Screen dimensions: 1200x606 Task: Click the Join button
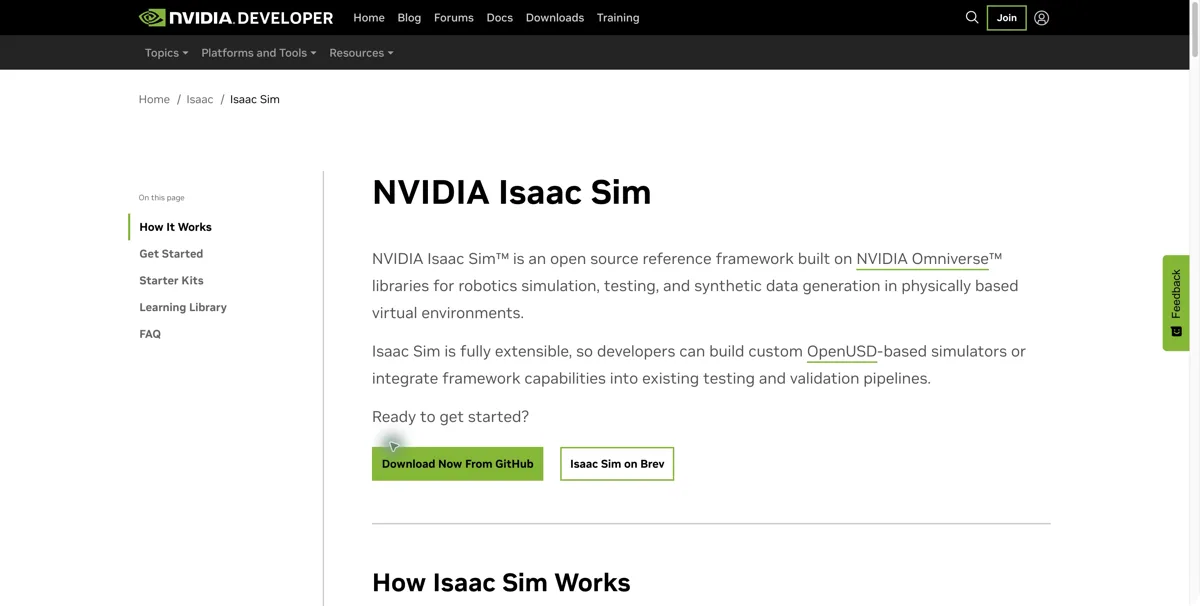point(1006,17)
